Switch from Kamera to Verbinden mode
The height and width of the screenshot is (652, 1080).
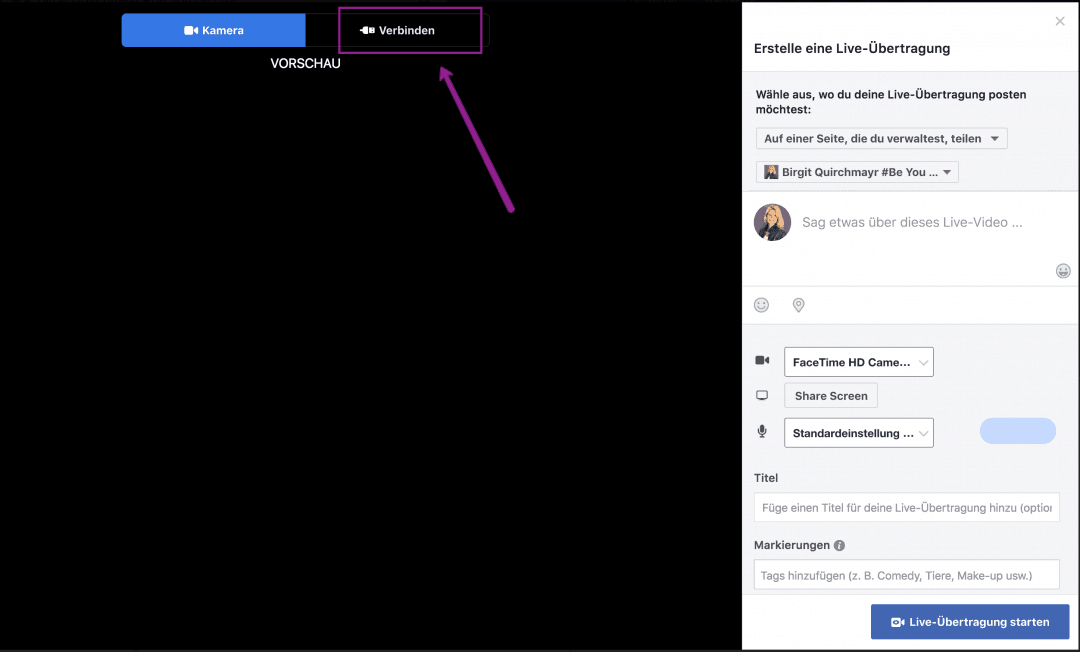pos(409,30)
